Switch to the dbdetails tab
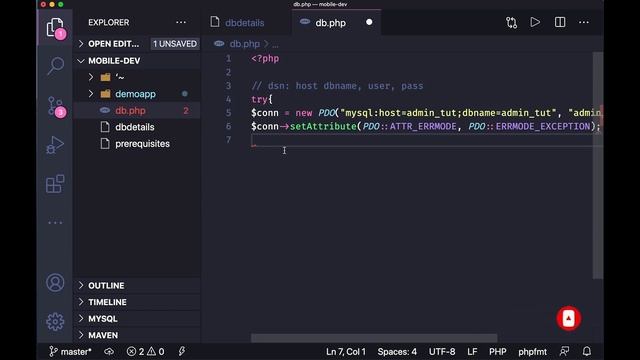Image resolution: width=640 pixels, height=360 pixels. (x=246, y=22)
